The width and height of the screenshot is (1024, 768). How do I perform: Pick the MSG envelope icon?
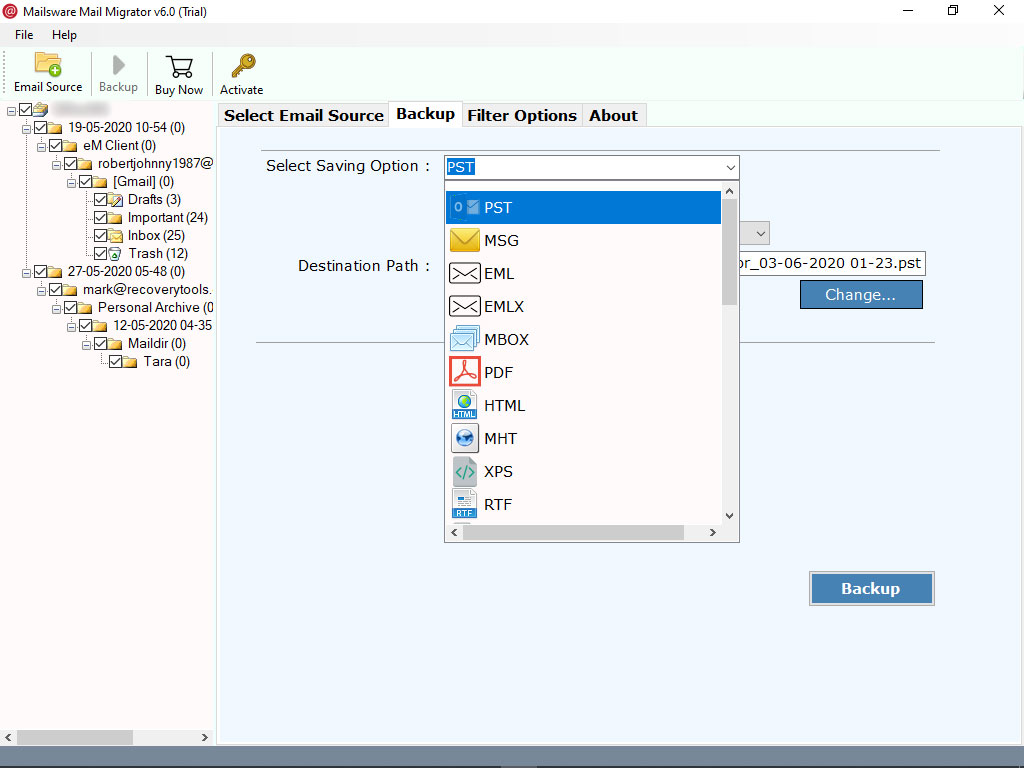pyautogui.click(x=465, y=240)
